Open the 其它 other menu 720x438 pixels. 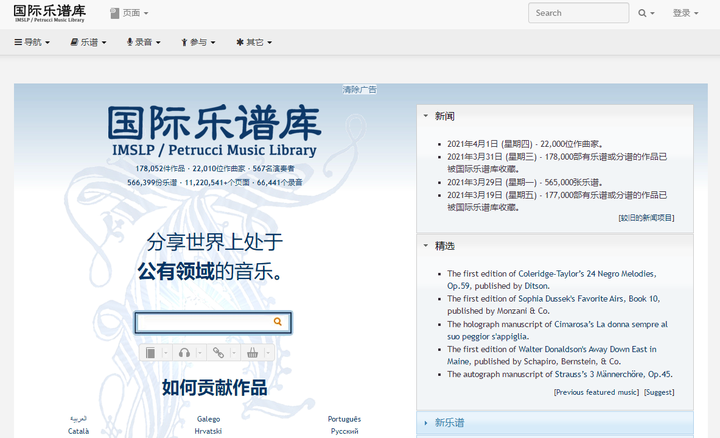[254, 42]
